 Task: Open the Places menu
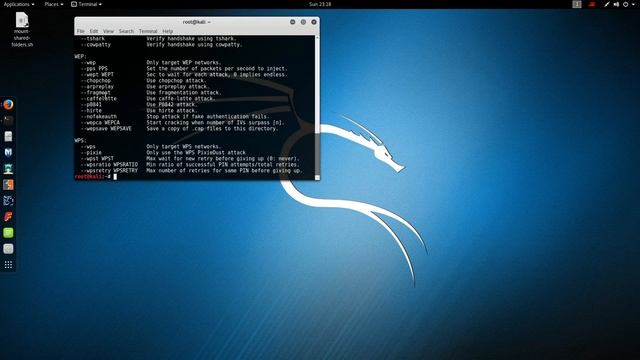pyautogui.click(x=53, y=4)
